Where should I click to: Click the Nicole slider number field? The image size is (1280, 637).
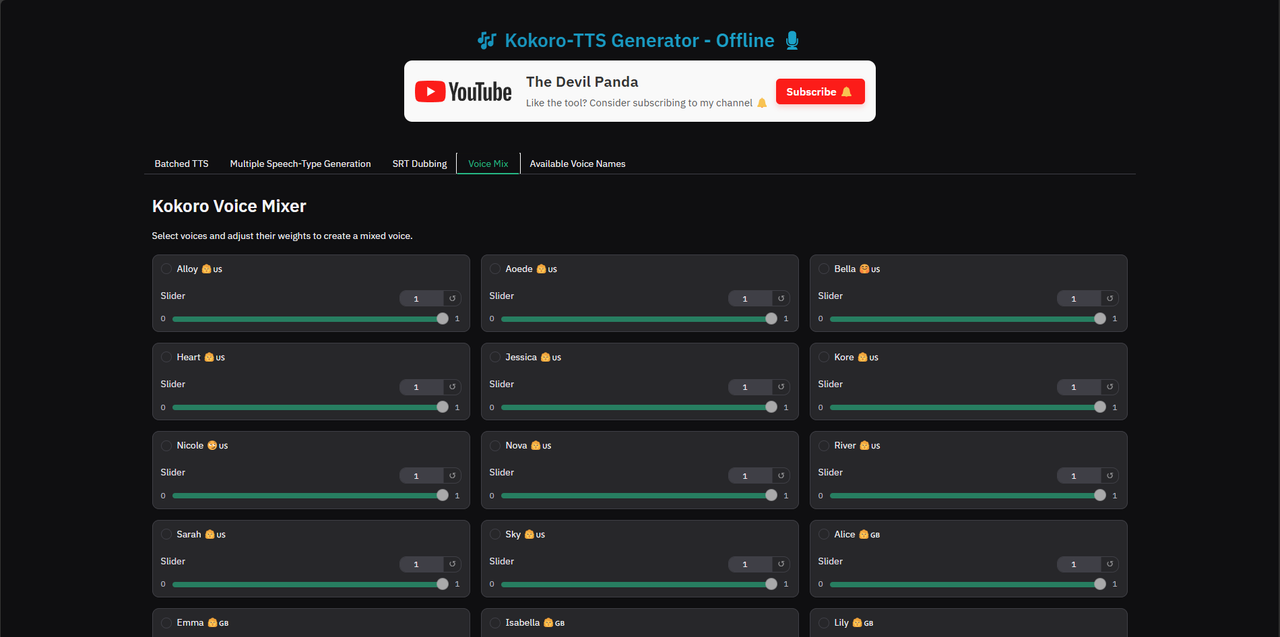pyautogui.click(x=421, y=476)
